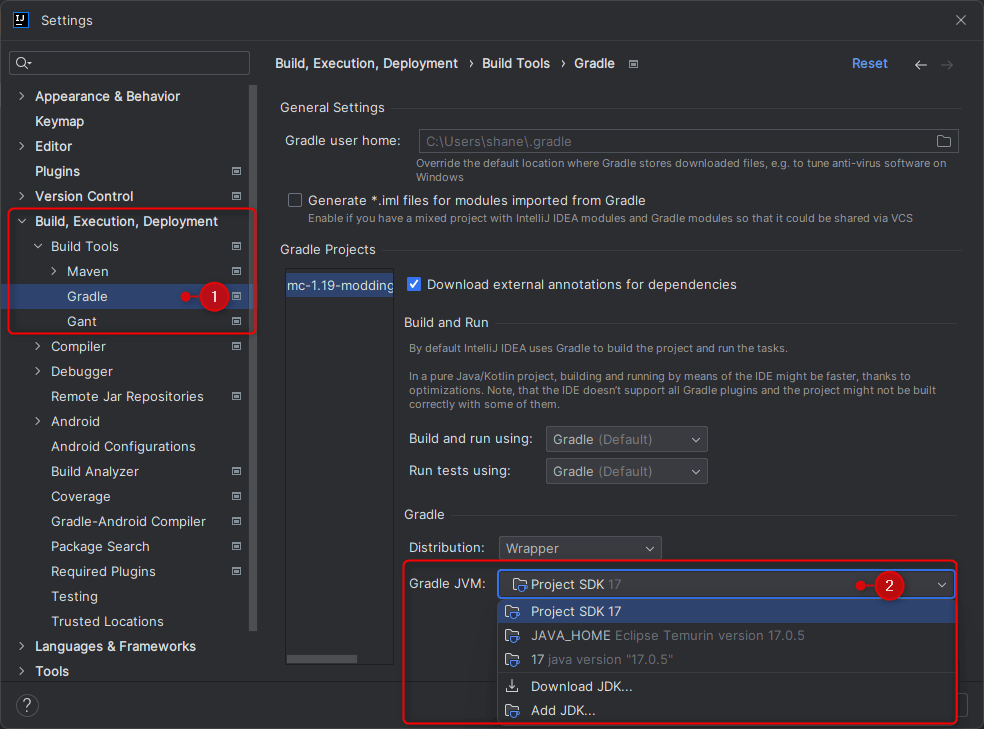
Task: Enable Generate *.iml files for imported modules
Action: 295,200
